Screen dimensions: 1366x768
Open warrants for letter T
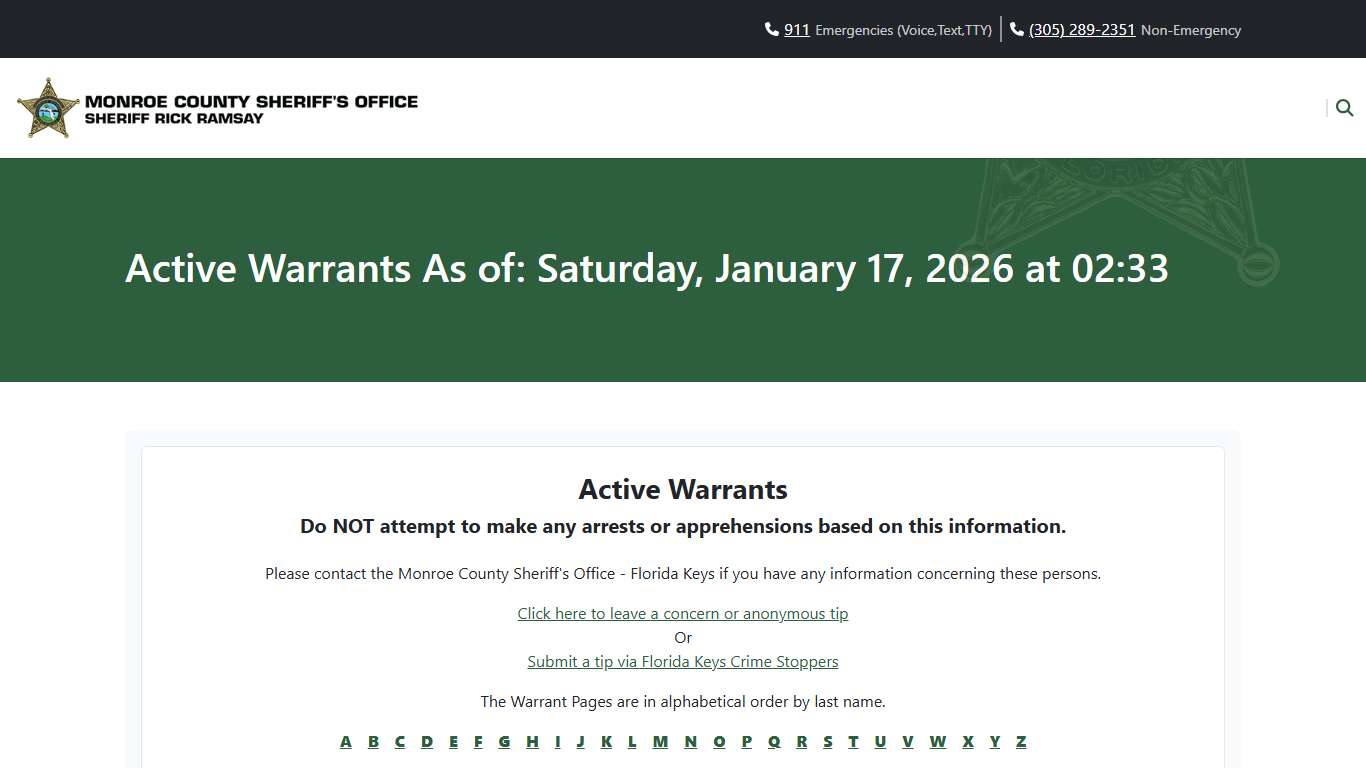point(853,741)
